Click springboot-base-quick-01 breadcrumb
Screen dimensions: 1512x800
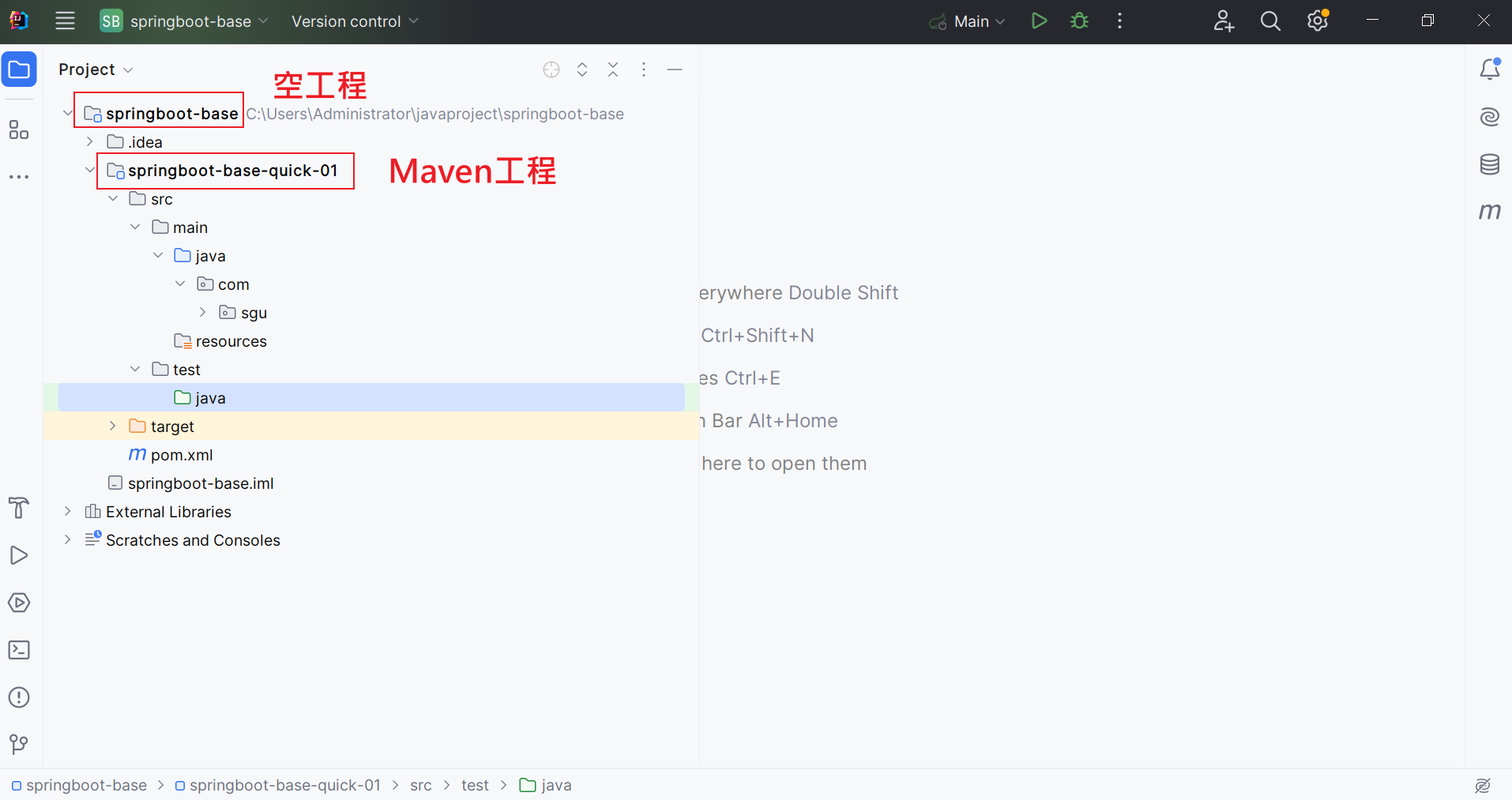[277, 785]
